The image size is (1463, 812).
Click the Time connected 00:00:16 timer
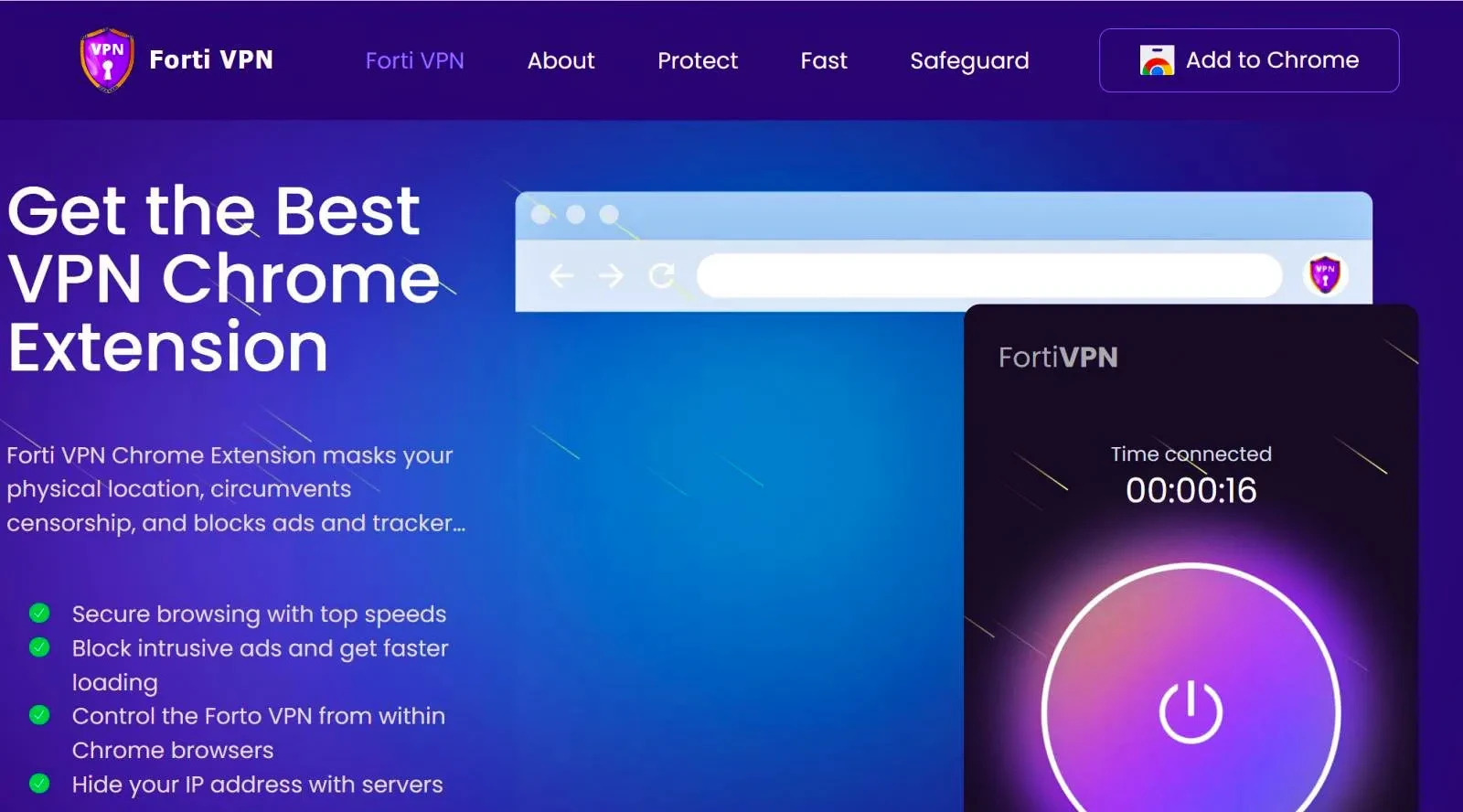(1191, 476)
